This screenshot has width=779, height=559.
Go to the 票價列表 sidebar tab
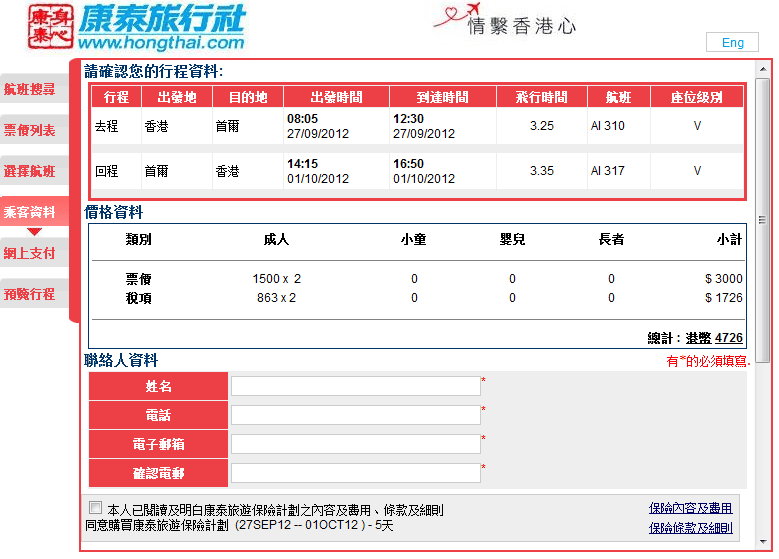pos(30,130)
